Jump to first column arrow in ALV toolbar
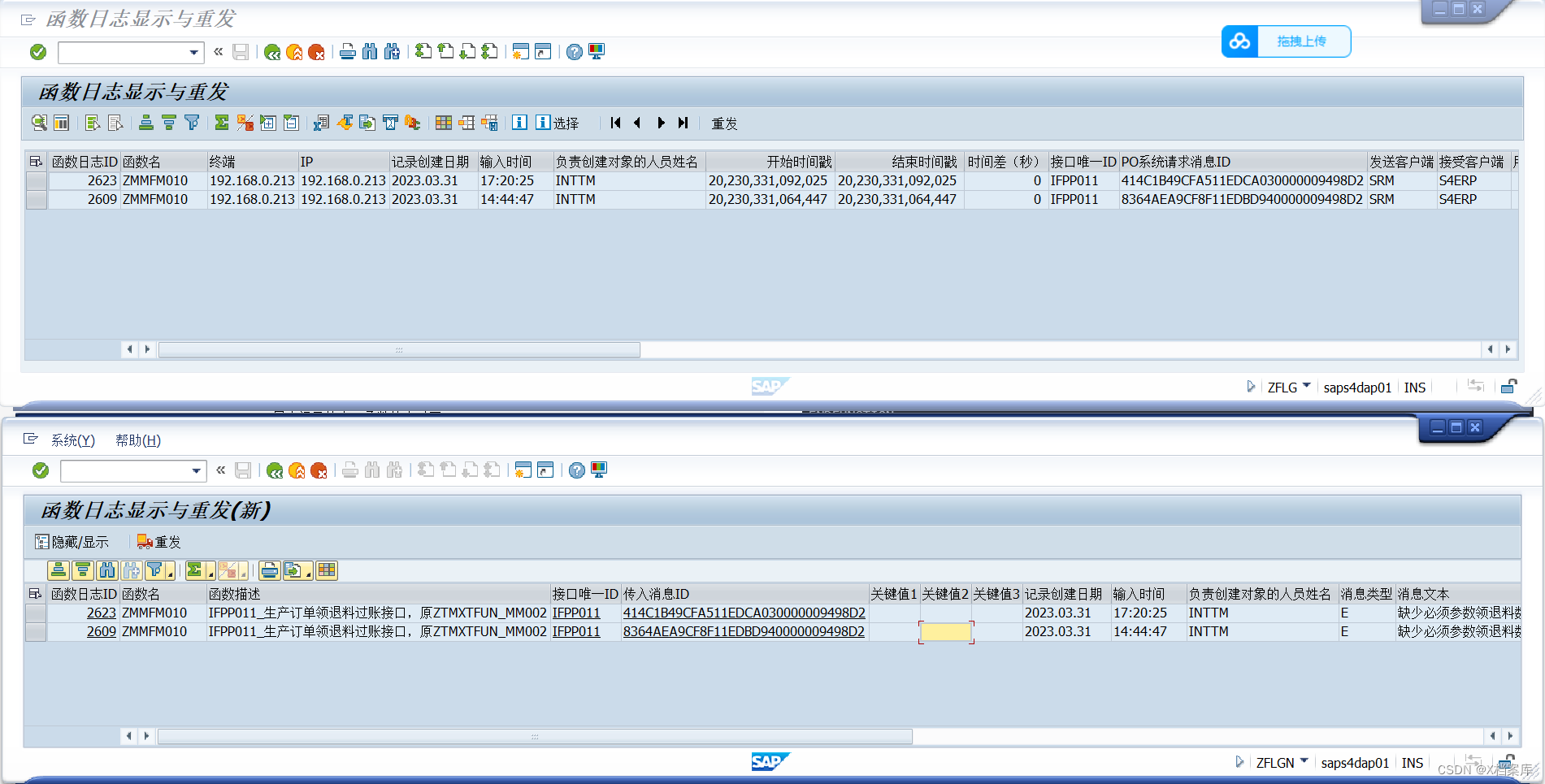1545x784 pixels. click(615, 123)
